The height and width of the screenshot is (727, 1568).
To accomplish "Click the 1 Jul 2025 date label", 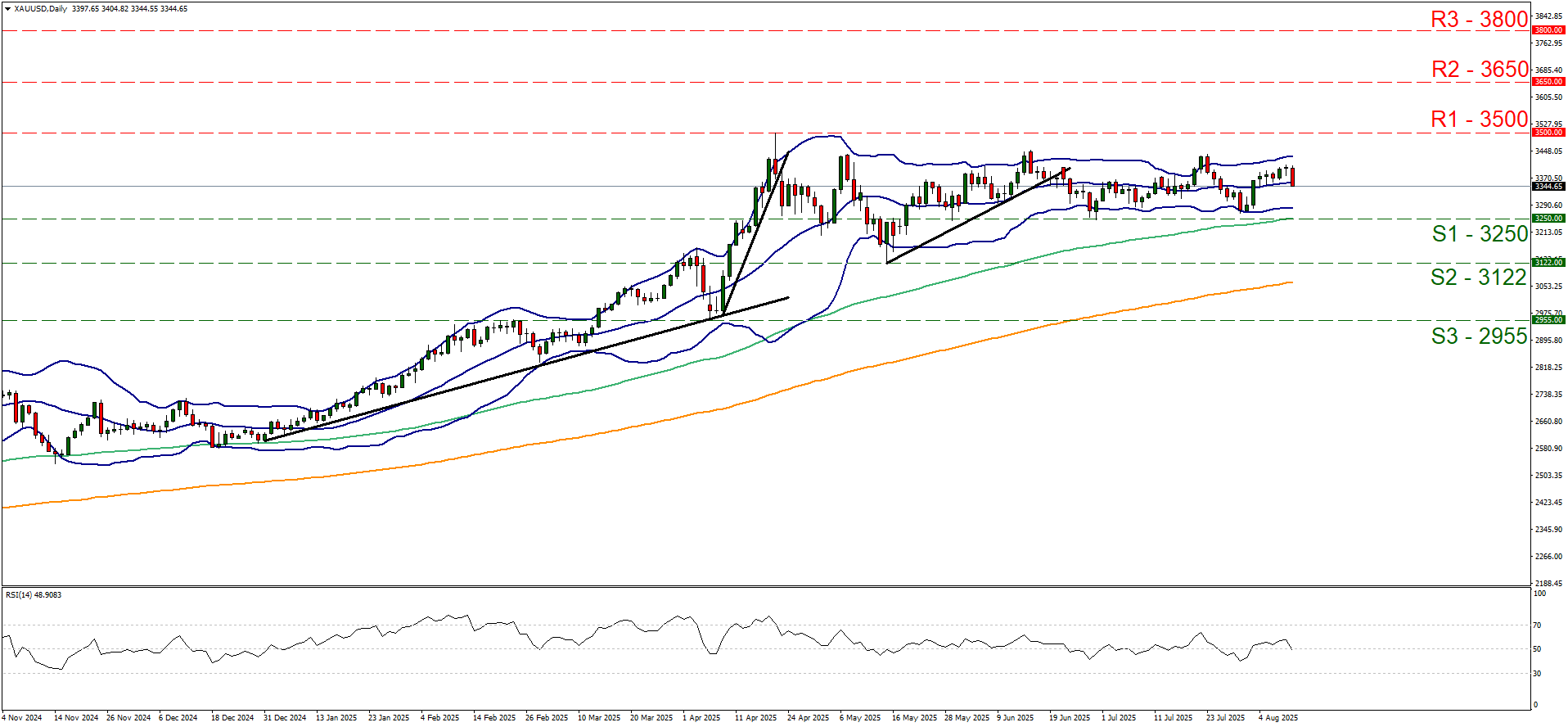I will coord(1119,718).
